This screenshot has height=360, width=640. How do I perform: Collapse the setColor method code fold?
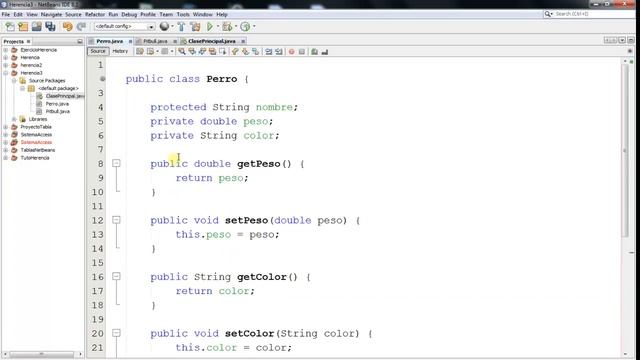tap(116, 333)
